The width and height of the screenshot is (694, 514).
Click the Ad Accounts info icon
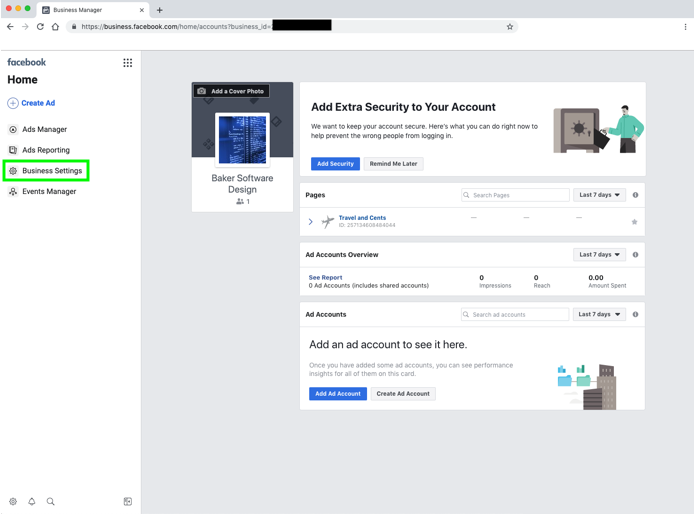(x=635, y=314)
